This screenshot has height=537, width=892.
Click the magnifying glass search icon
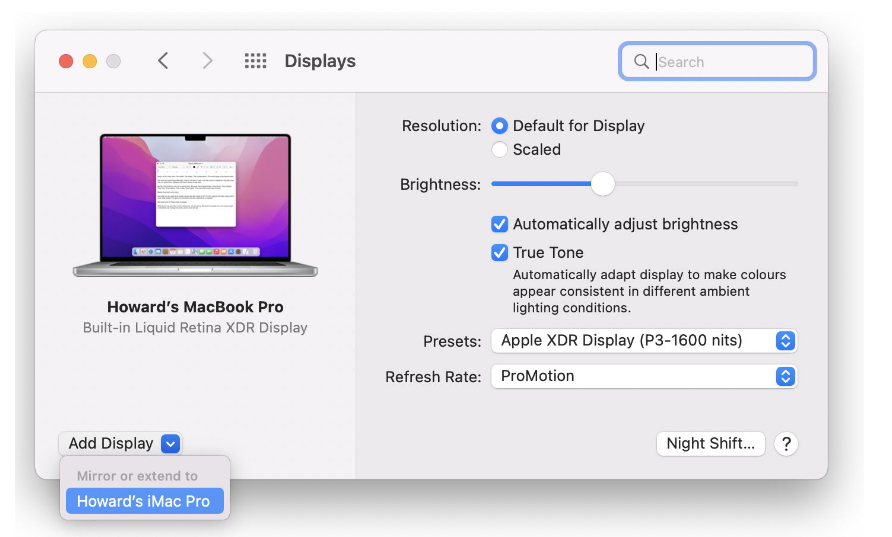point(641,61)
